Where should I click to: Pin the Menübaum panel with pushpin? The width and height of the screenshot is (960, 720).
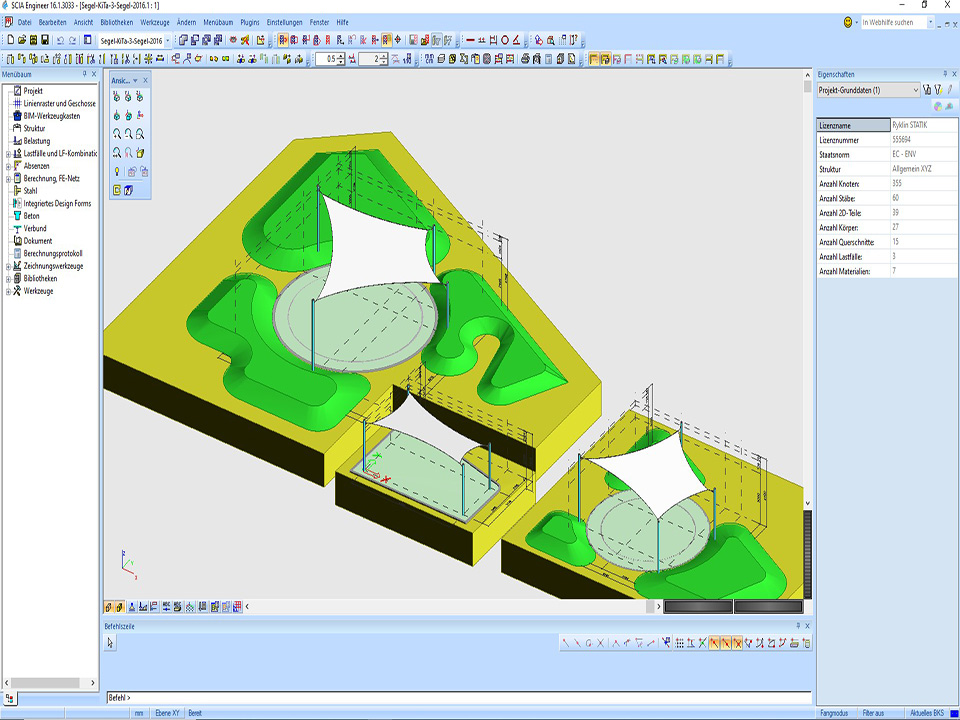[82, 74]
